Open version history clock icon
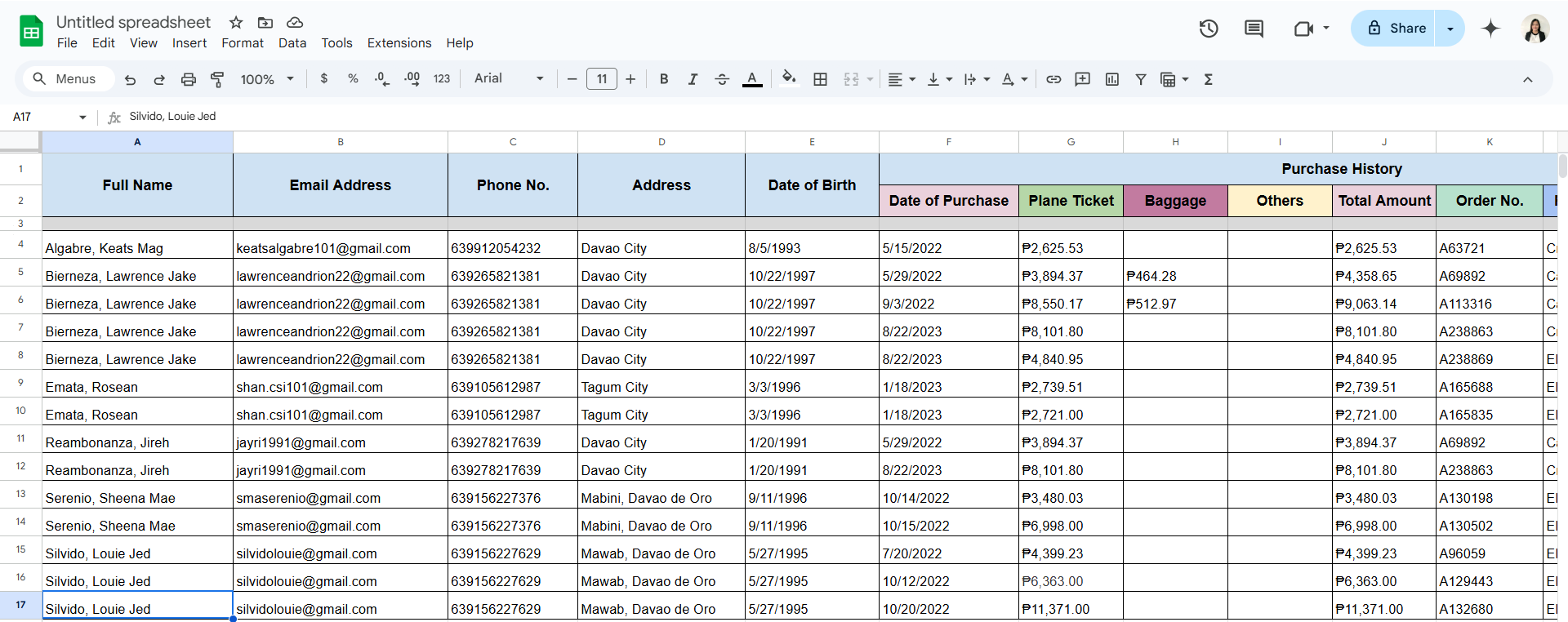The width and height of the screenshot is (1568, 622). (x=1208, y=29)
